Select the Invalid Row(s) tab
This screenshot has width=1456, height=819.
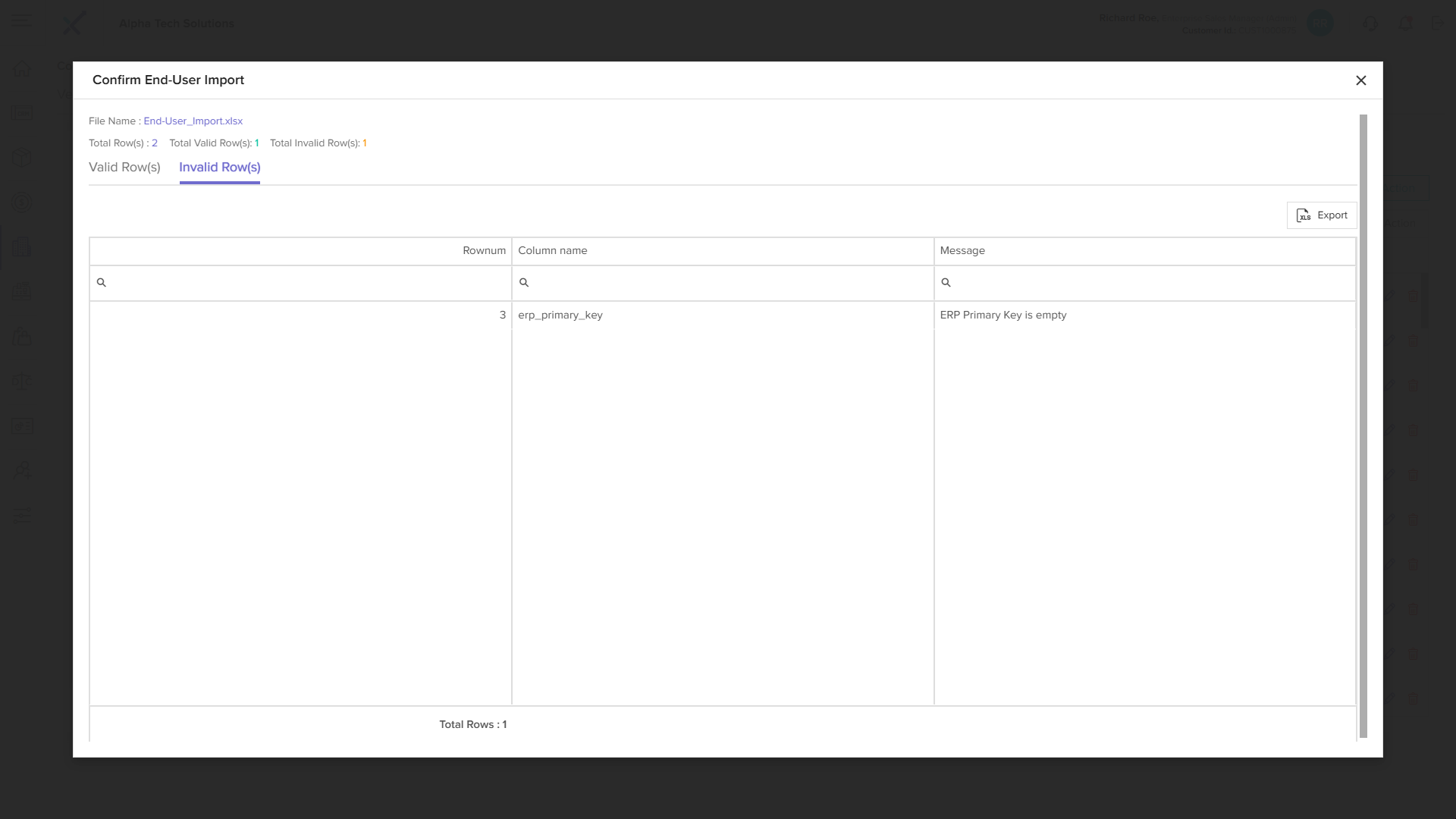(219, 168)
